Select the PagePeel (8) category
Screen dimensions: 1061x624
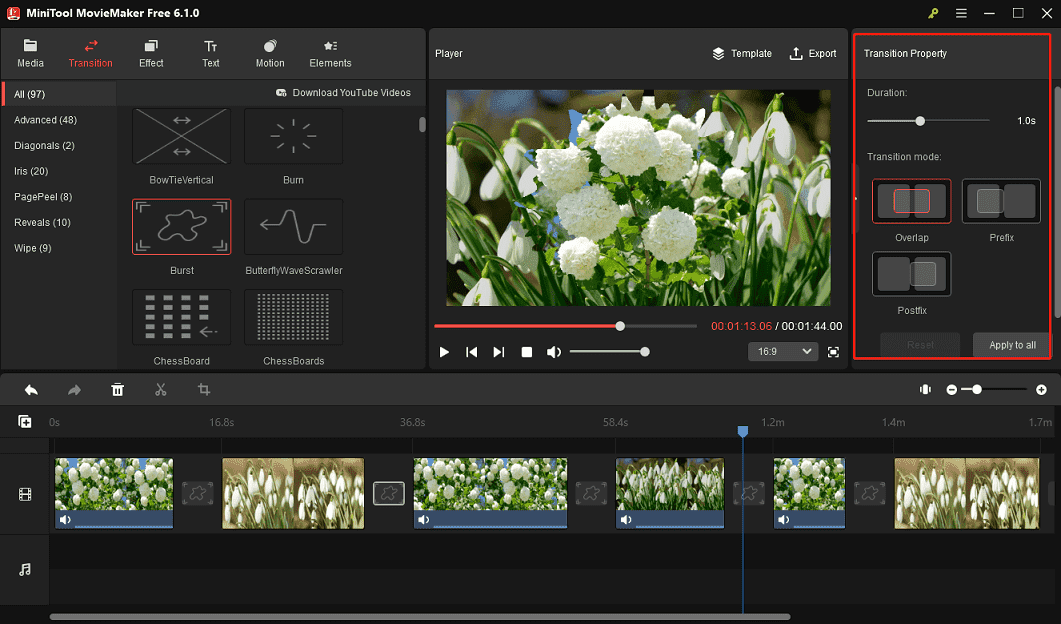(43, 197)
